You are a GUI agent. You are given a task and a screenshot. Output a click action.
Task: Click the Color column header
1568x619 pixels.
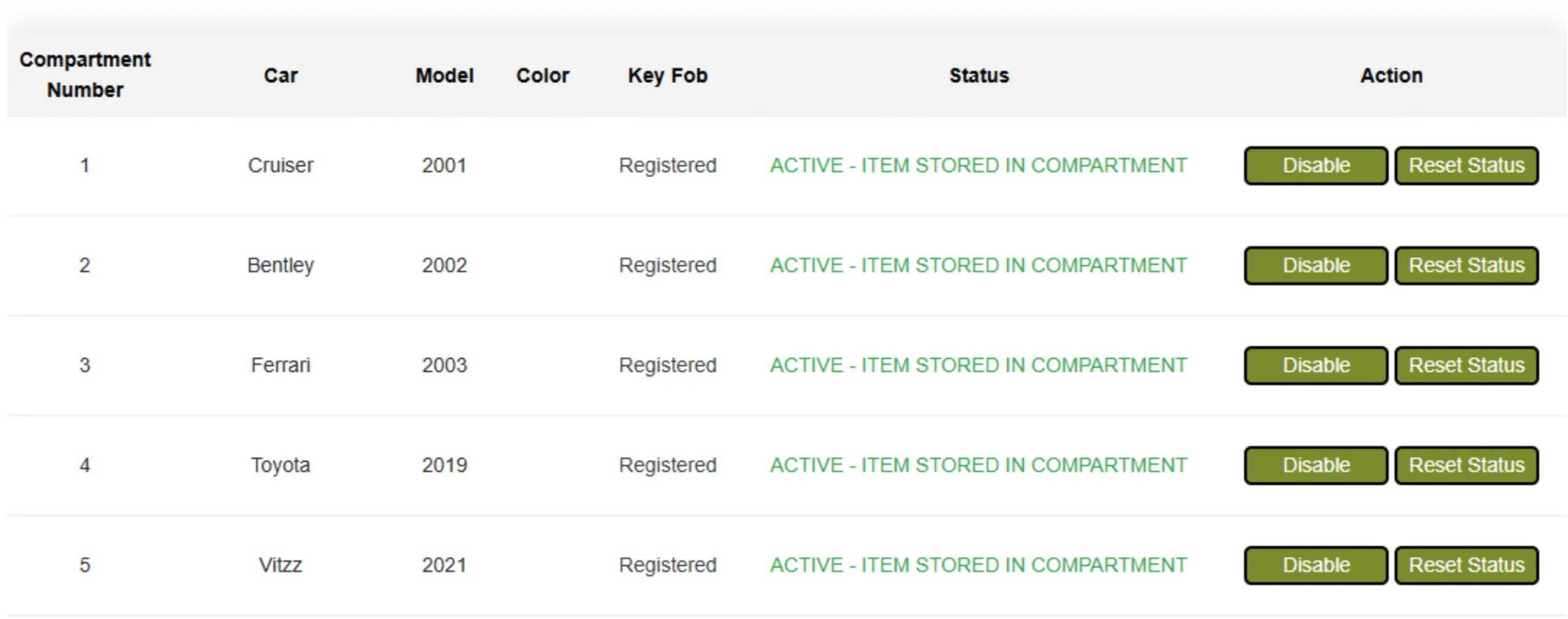coord(543,75)
